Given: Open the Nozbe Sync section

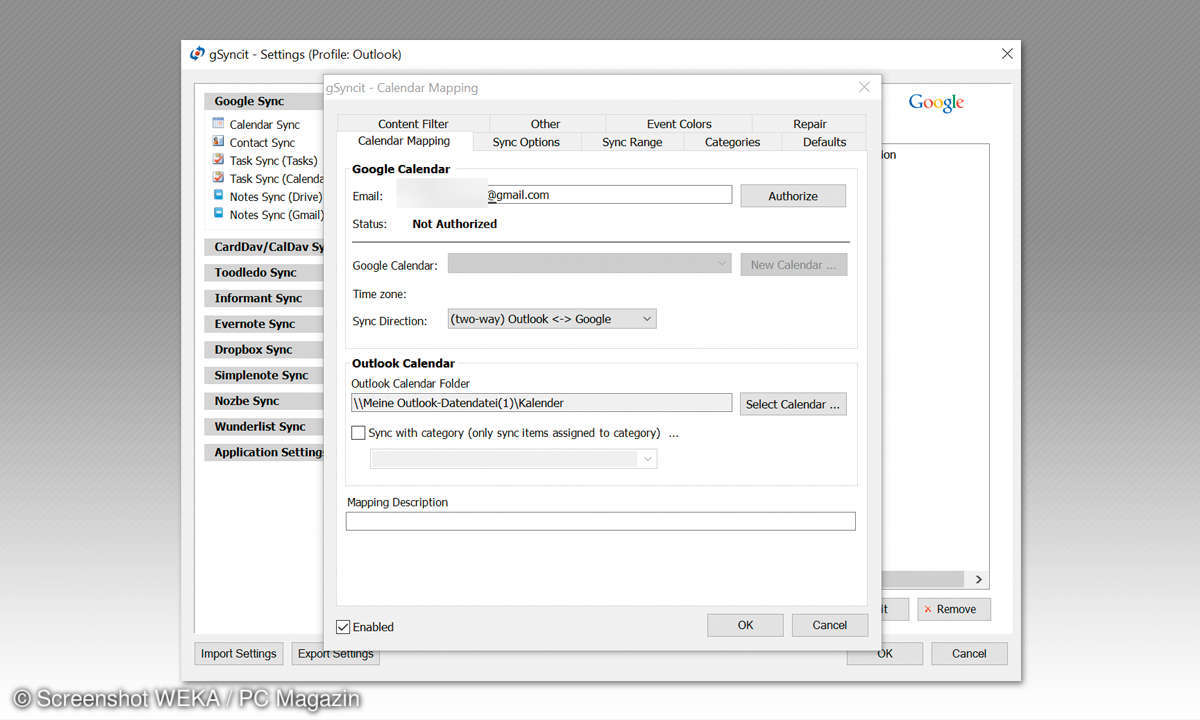Looking at the screenshot, I should point(264,401).
